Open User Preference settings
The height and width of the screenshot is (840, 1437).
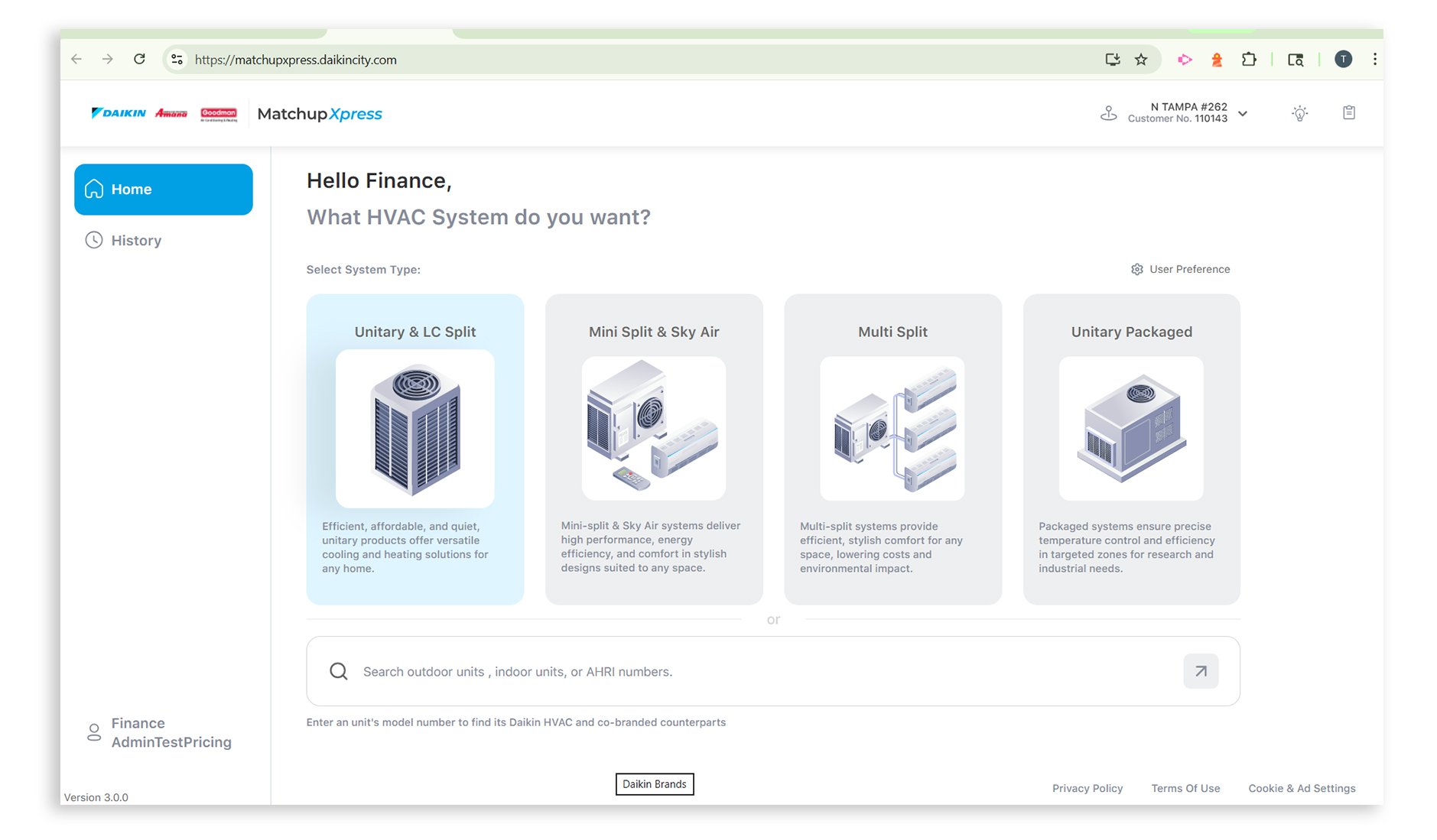pos(1180,269)
